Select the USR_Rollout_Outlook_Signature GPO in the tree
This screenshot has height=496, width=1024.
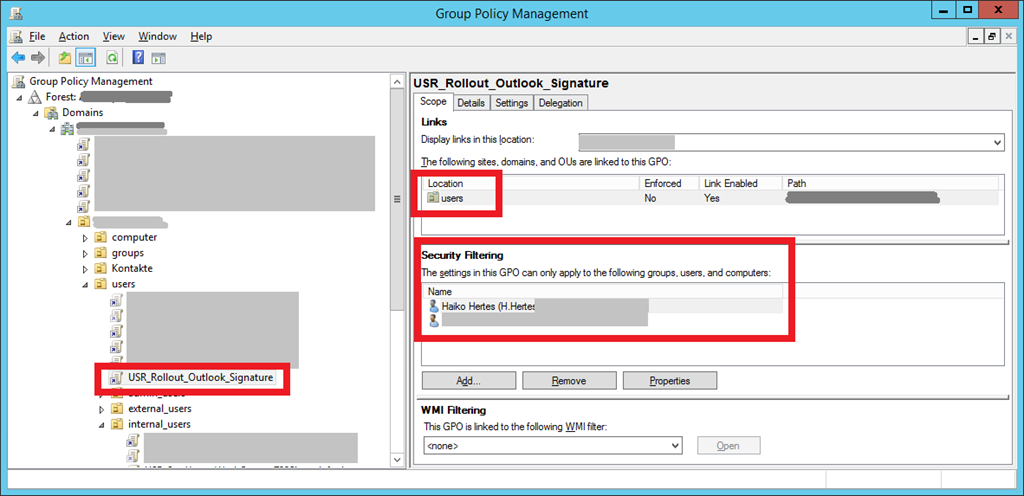click(x=200, y=377)
